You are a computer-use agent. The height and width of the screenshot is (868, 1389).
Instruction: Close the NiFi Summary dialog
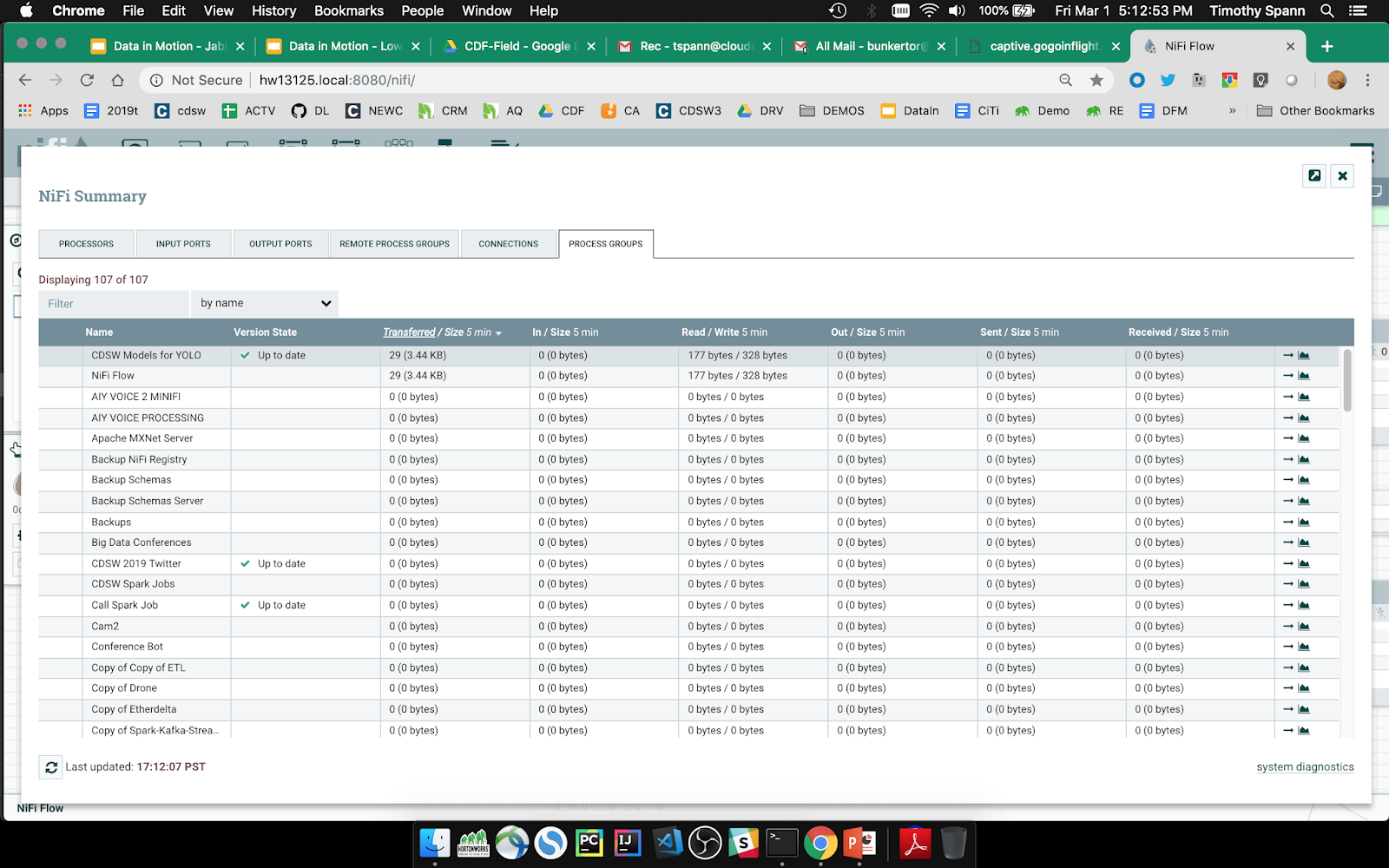pos(1343,175)
